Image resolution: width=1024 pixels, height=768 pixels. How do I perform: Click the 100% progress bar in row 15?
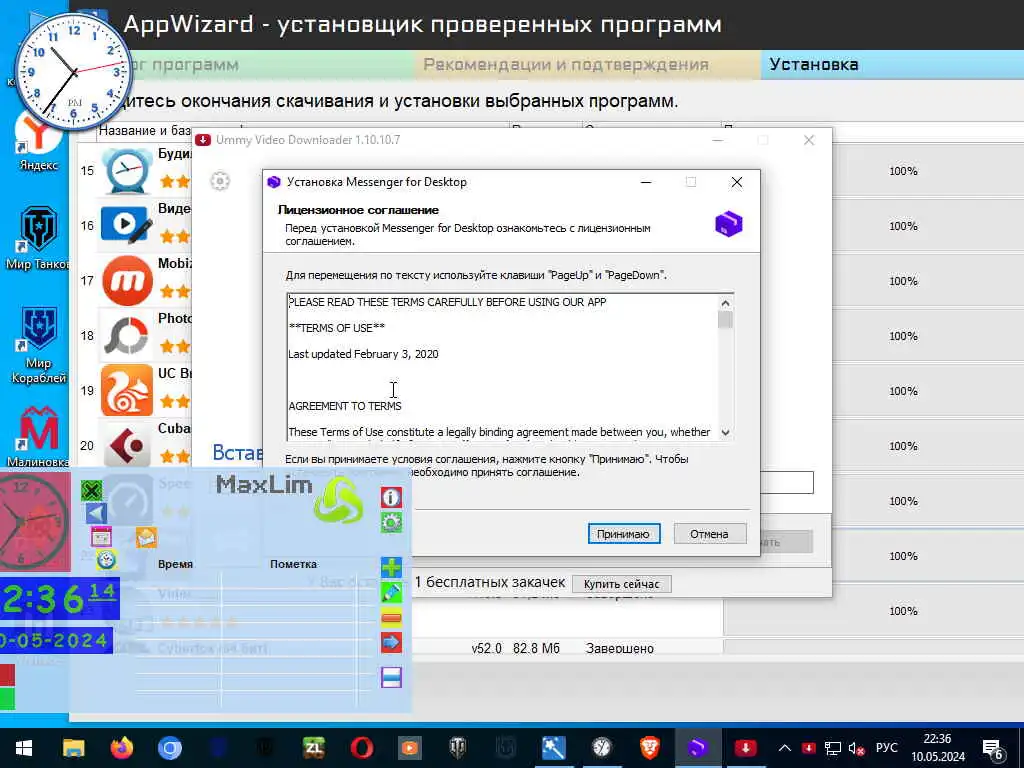click(903, 171)
